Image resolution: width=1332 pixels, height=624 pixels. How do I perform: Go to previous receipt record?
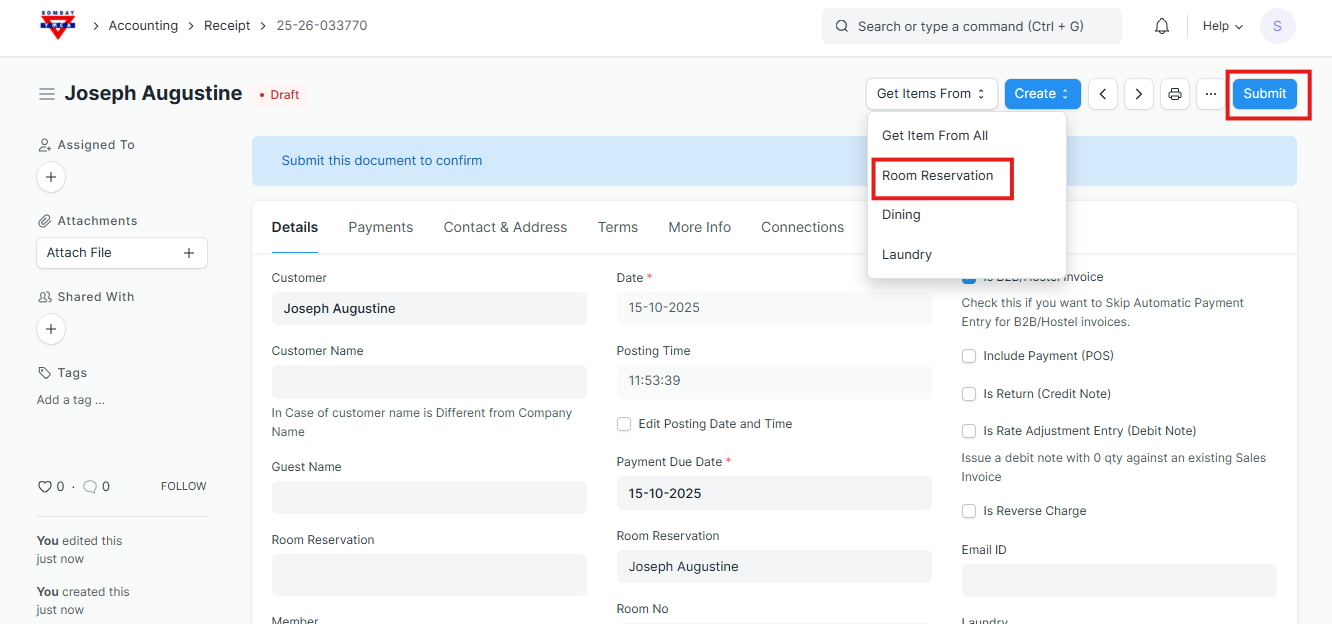click(x=1102, y=94)
